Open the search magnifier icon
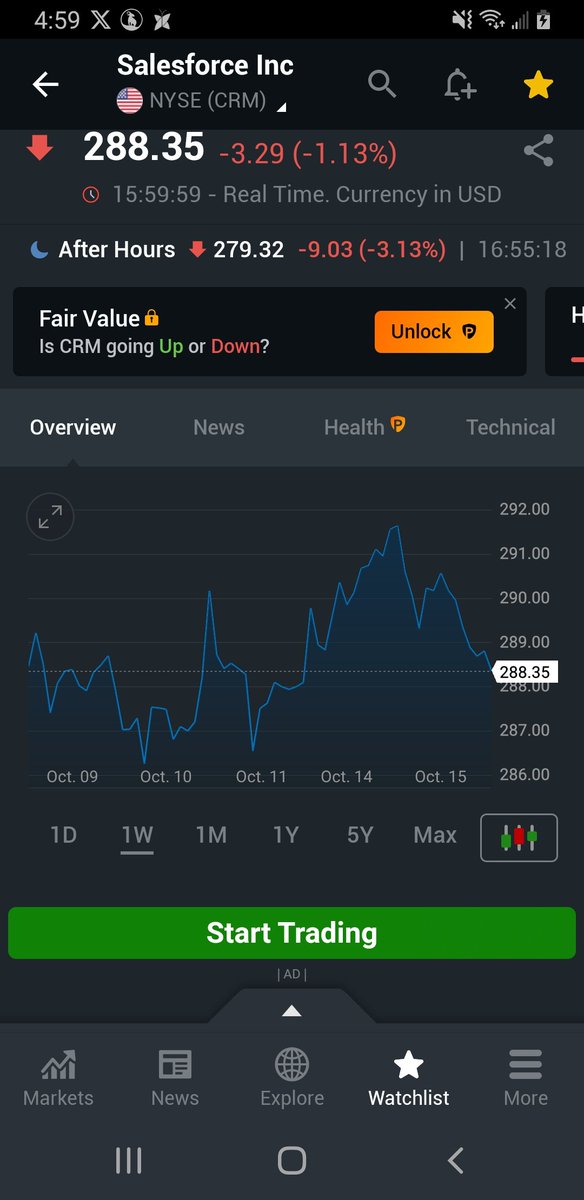Image resolution: width=584 pixels, height=1200 pixels. [x=382, y=84]
